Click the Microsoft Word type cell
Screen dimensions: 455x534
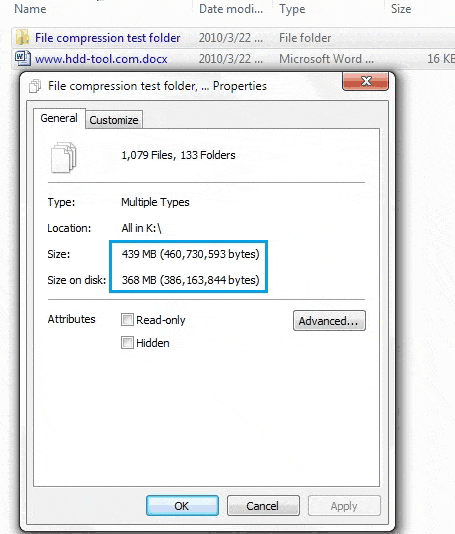[x=326, y=59]
